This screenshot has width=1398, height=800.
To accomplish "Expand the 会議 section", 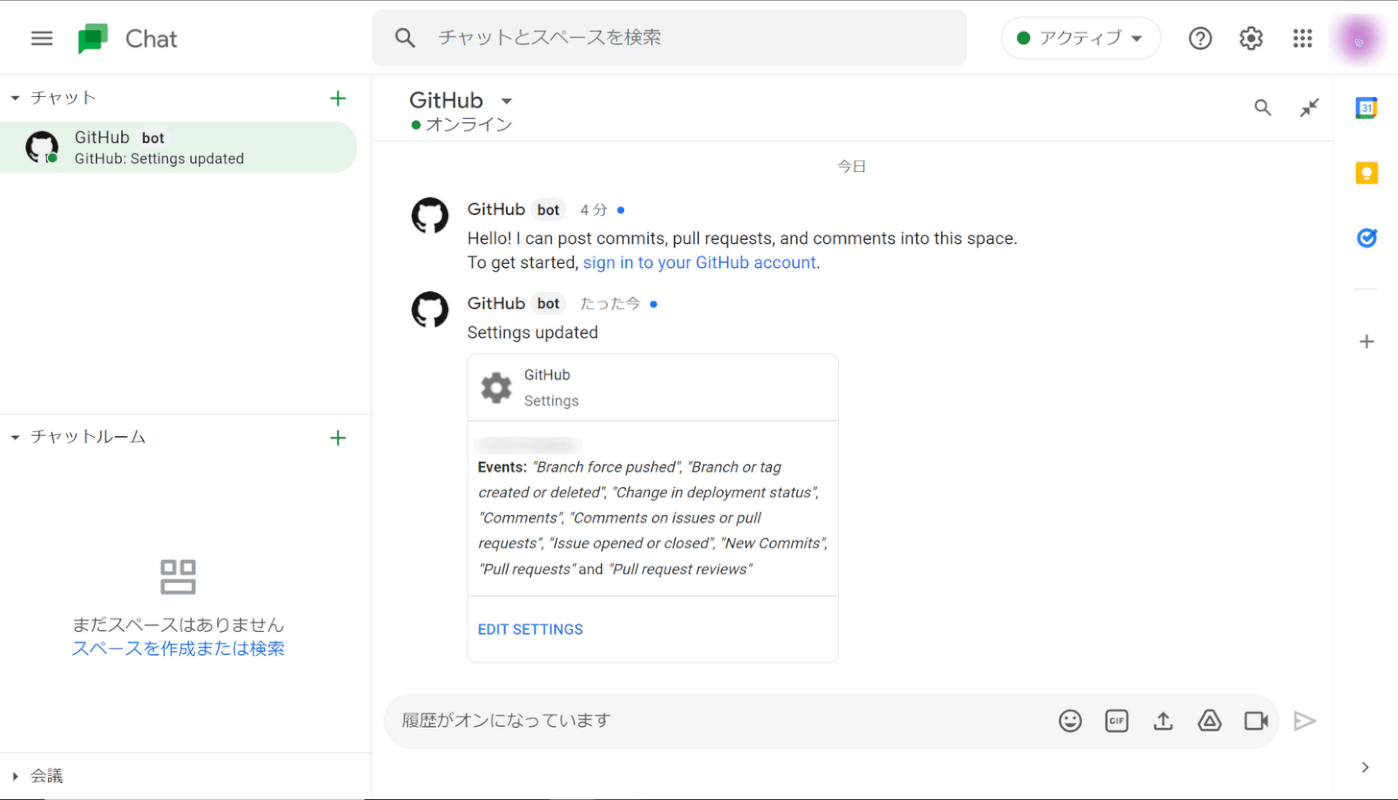I will 15,776.
